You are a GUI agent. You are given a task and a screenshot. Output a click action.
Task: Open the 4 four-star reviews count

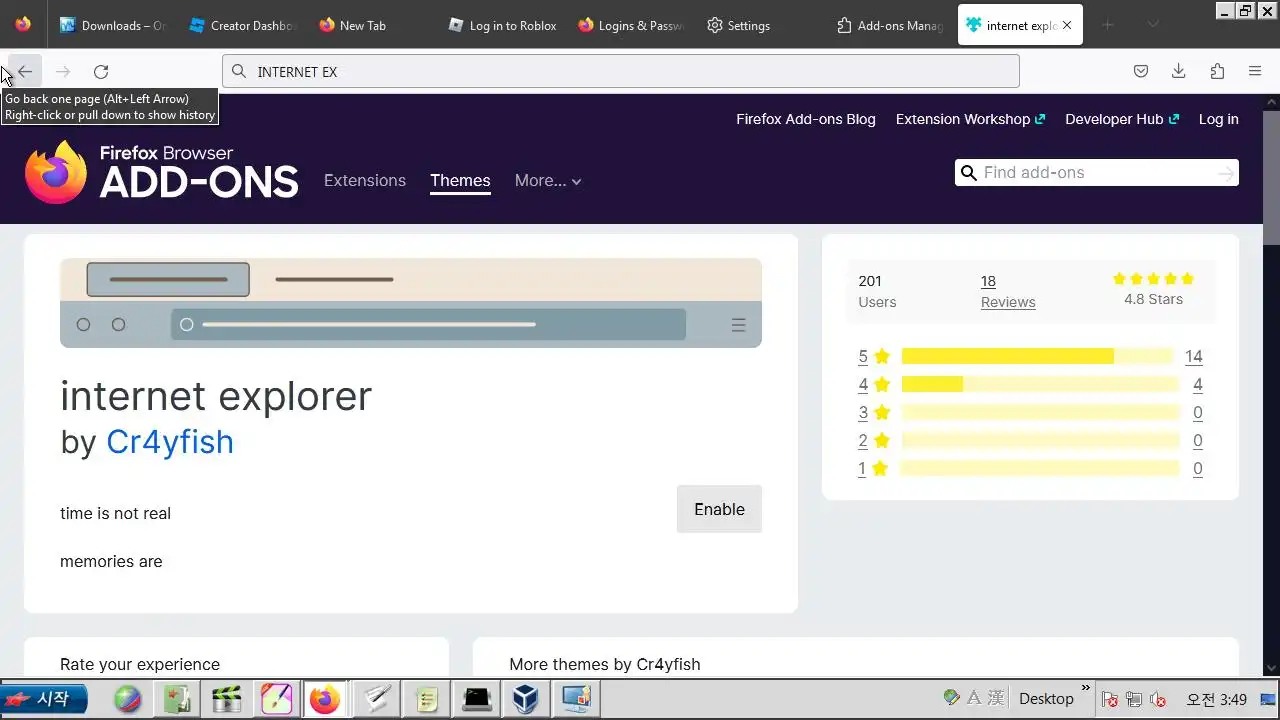tap(1198, 384)
